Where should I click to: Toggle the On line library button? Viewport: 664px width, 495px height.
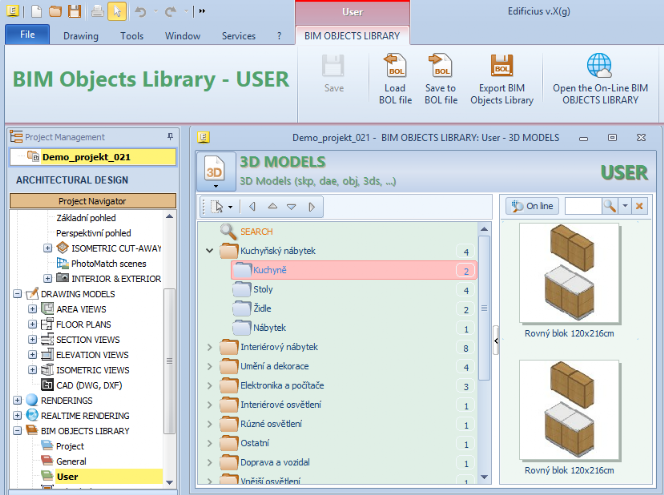click(532, 206)
